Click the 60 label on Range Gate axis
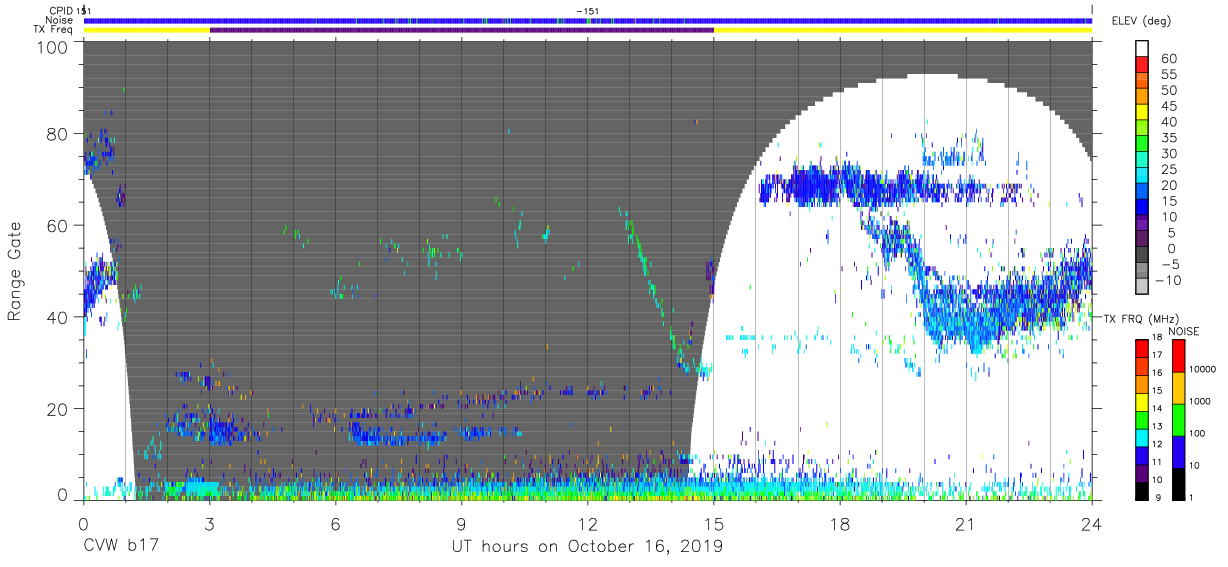The image size is (1228, 567). 57,226
